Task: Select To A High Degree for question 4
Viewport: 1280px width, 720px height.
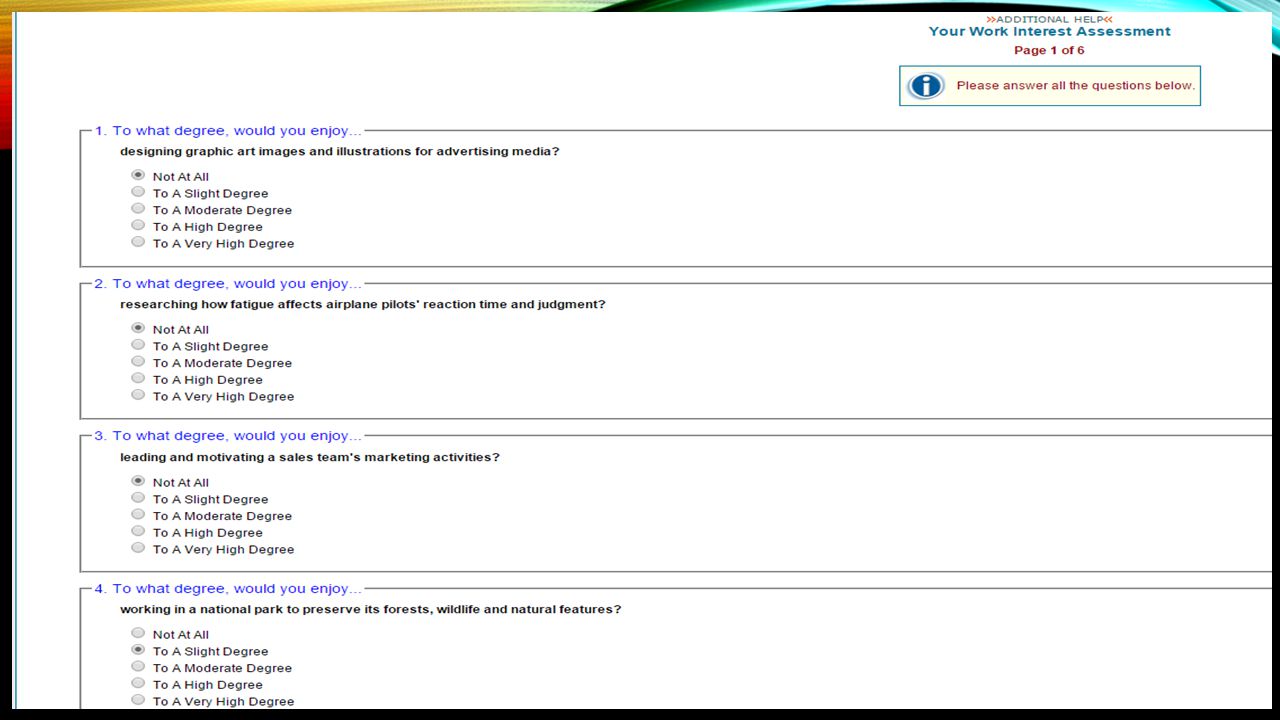Action: click(x=138, y=684)
